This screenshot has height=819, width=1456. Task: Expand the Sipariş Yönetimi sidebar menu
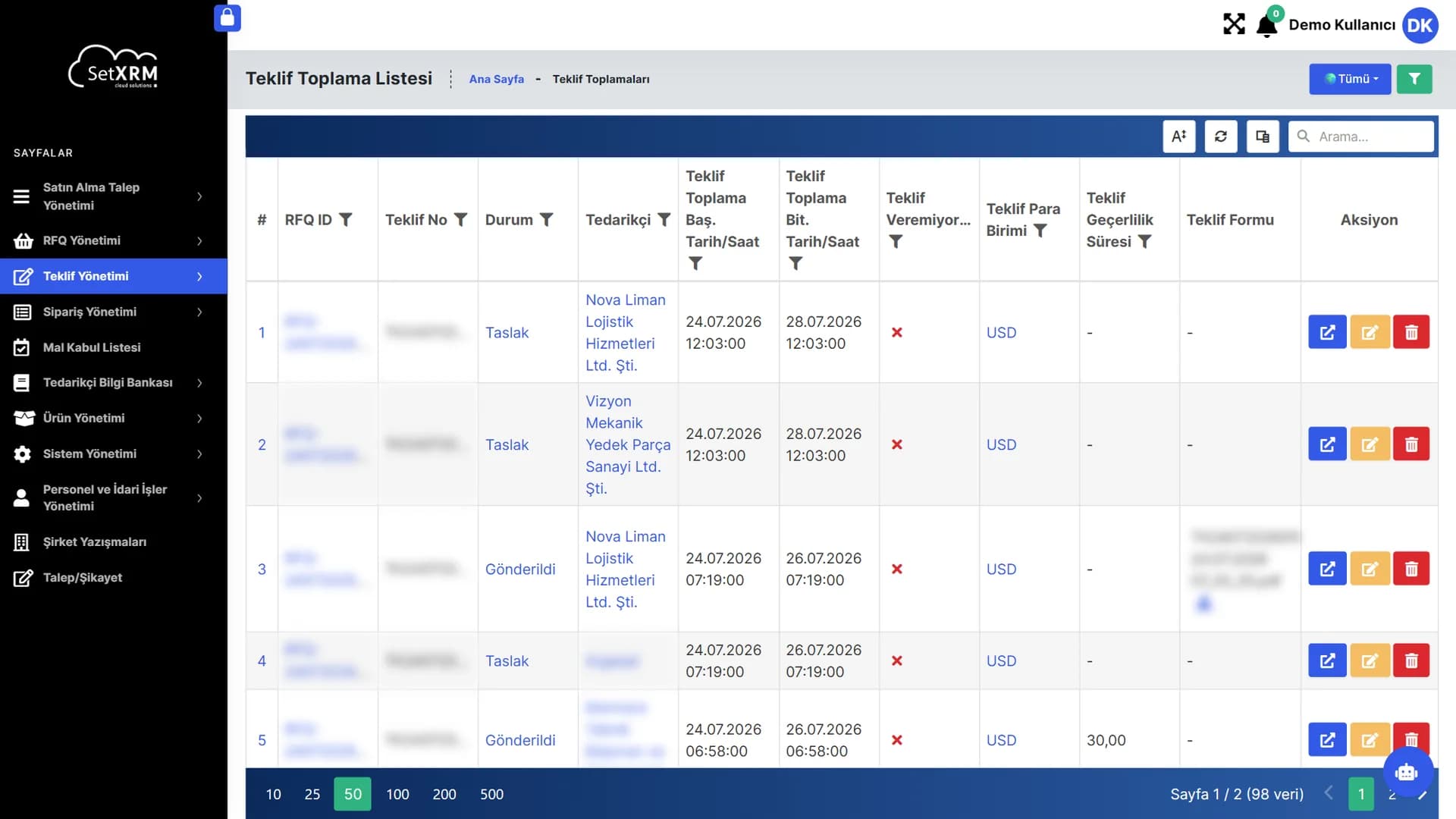114,312
